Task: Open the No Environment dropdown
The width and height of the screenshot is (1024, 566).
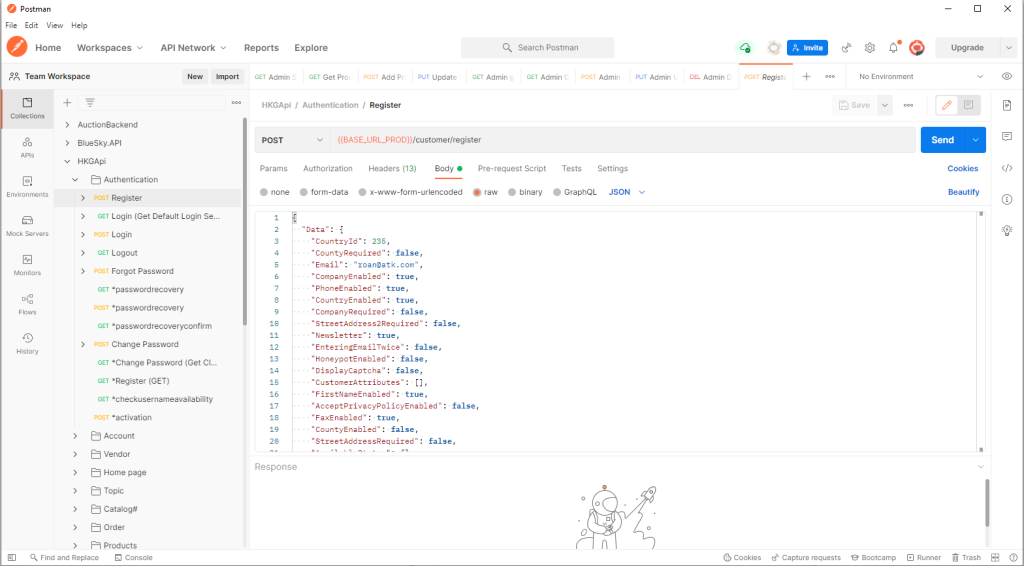Action: (x=921, y=76)
